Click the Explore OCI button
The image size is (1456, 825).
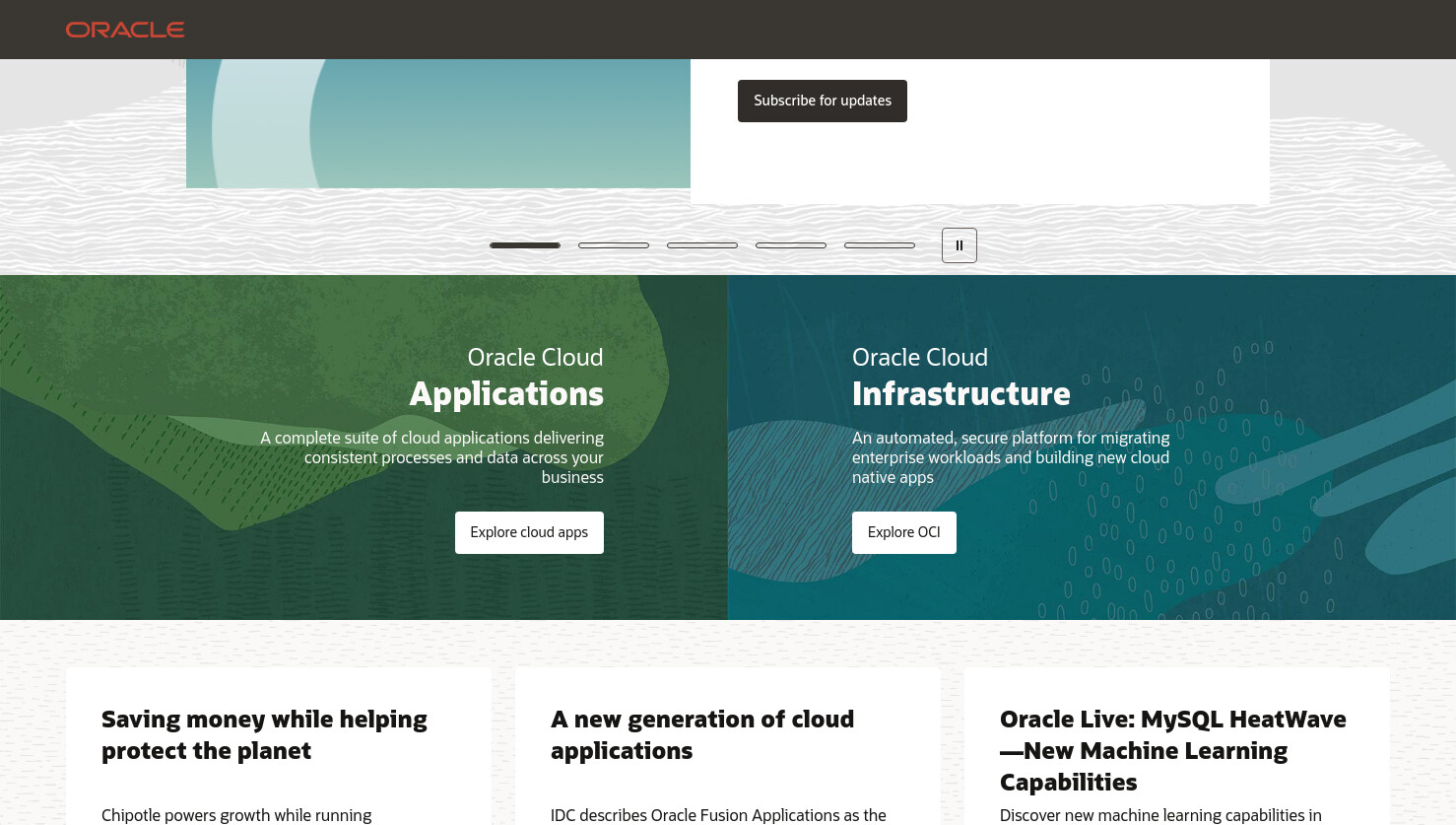click(904, 532)
